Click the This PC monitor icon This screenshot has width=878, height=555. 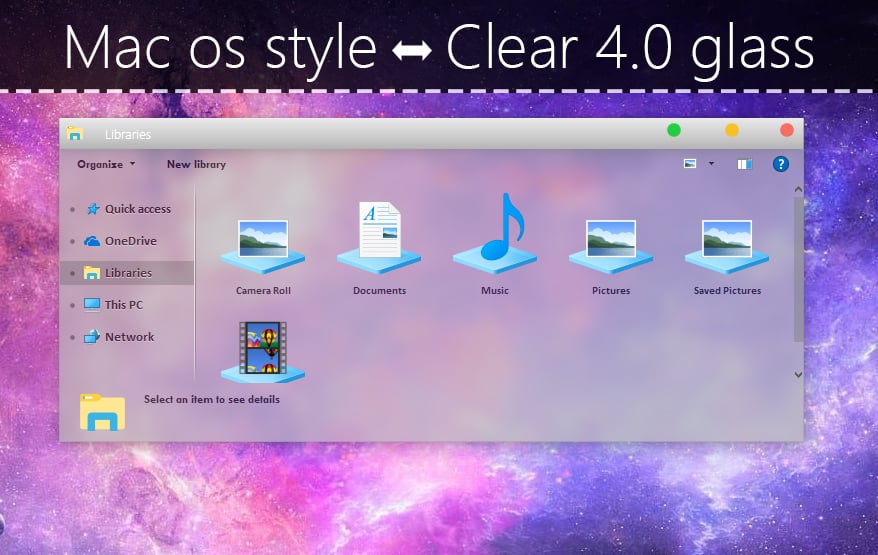click(x=92, y=305)
